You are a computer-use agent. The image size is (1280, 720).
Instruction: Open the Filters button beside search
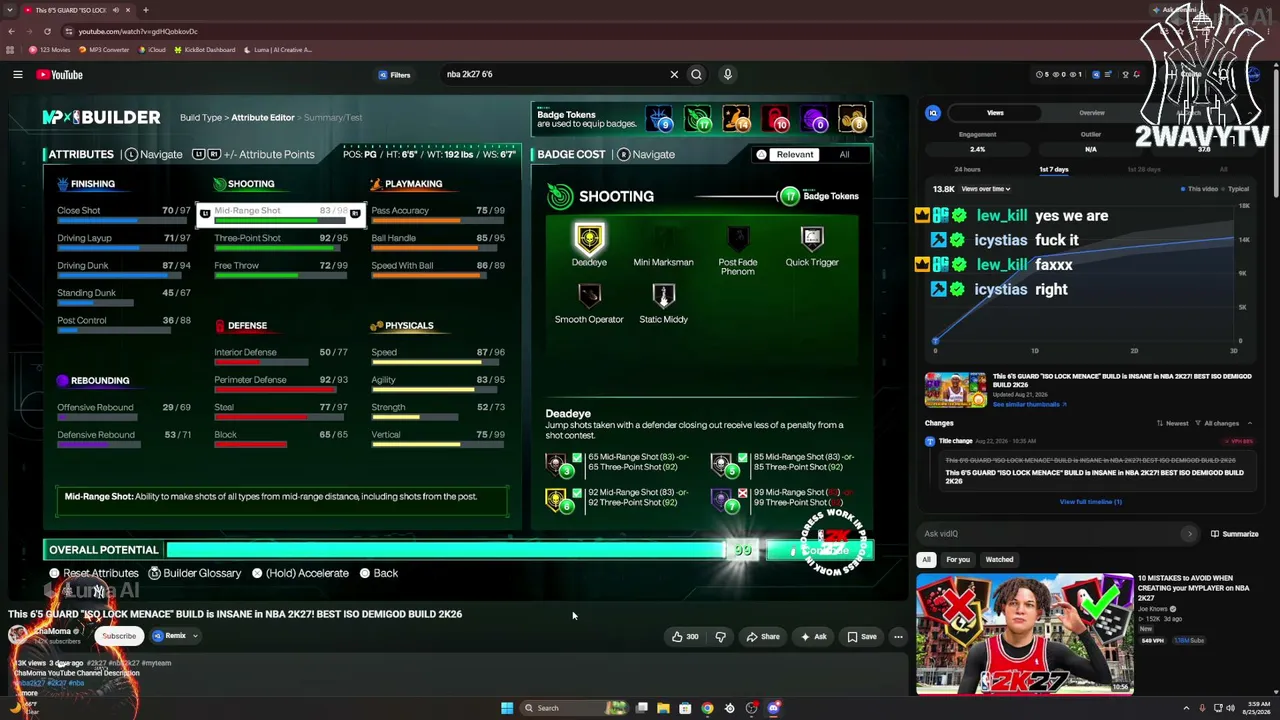tap(394, 74)
